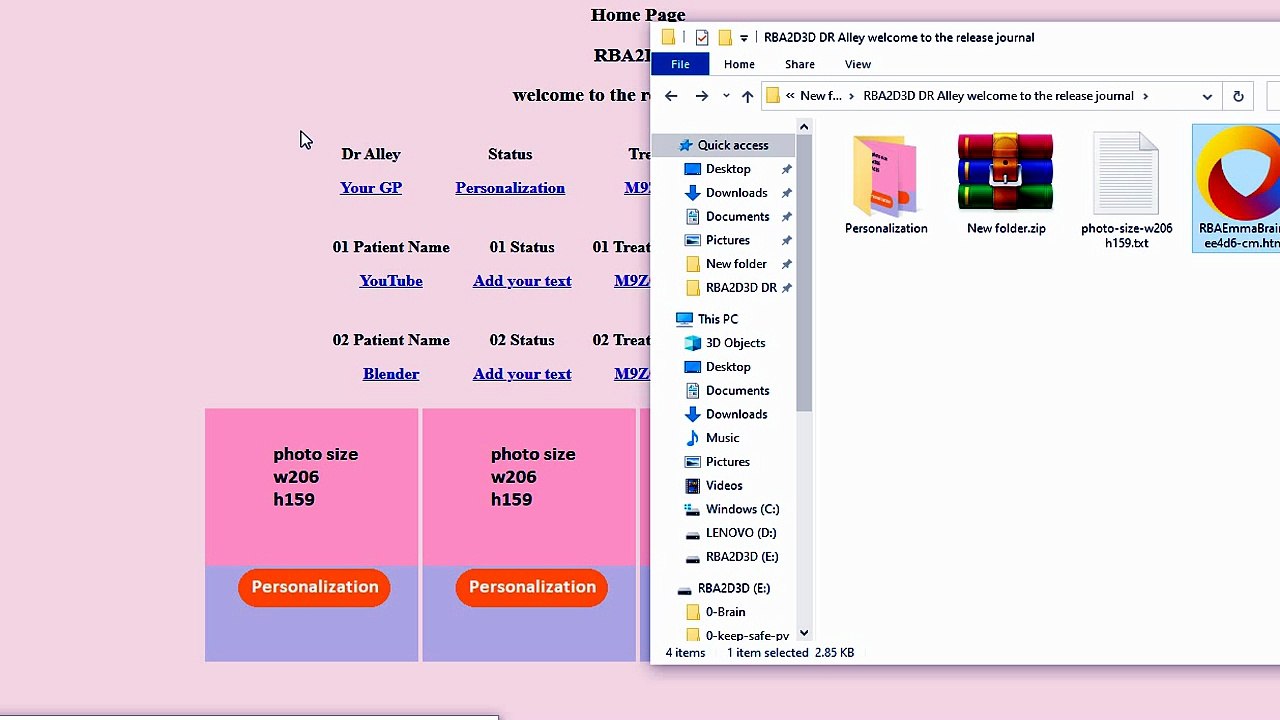Click 'Add your text' link under 02 Status

coord(522,374)
